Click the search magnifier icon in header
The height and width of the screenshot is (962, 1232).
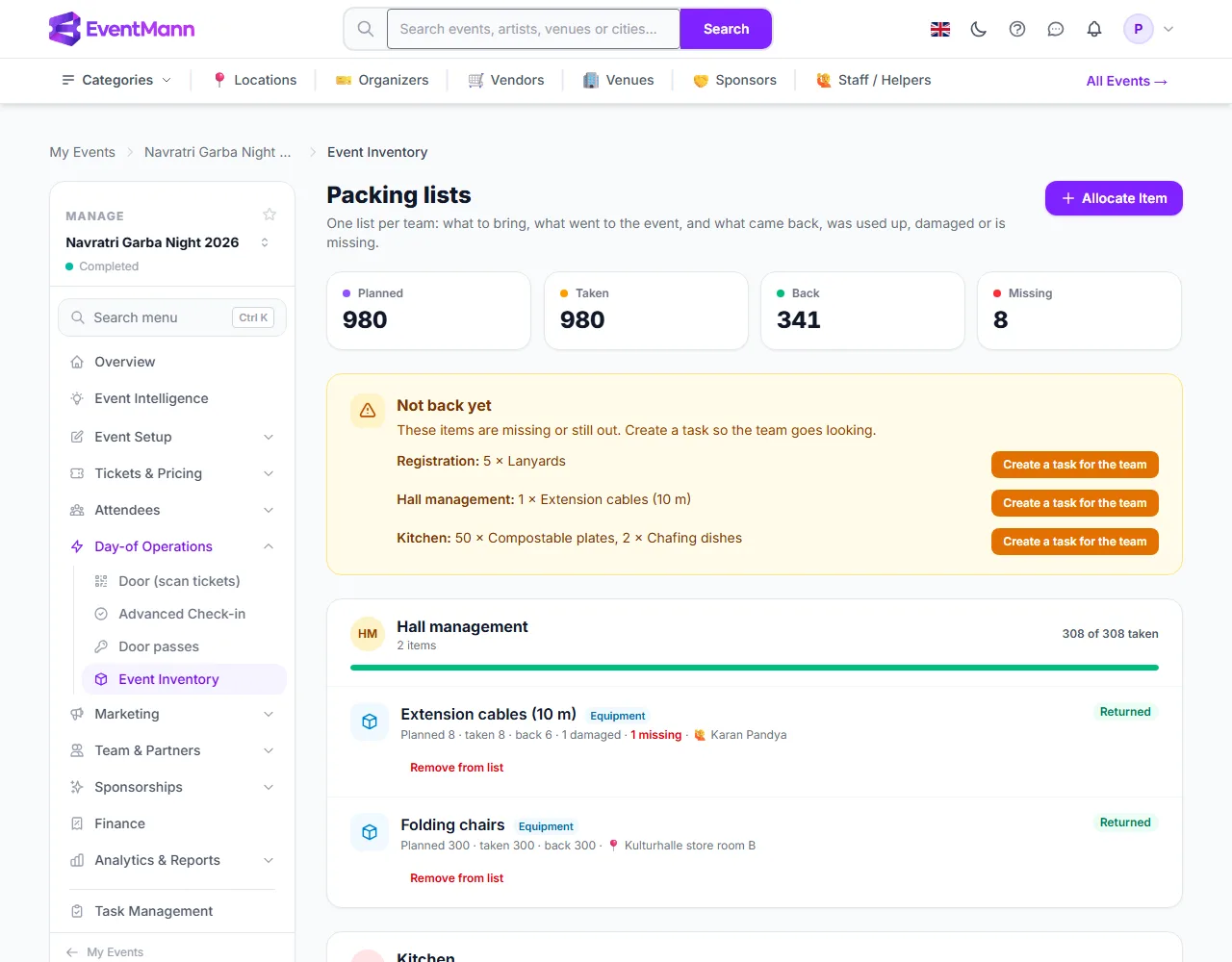click(x=366, y=29)
